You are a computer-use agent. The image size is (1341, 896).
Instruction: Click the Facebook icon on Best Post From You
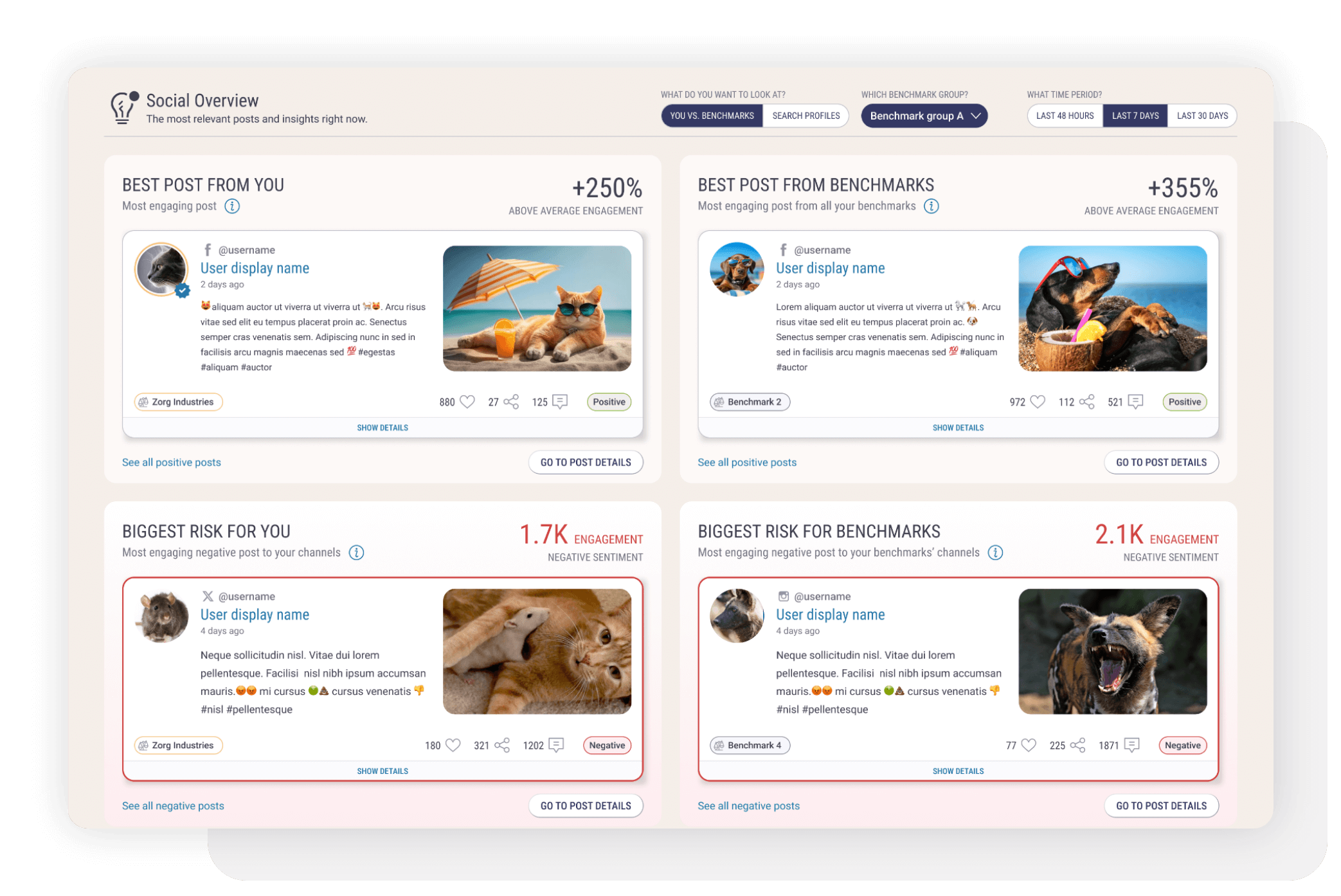(207, 249)
